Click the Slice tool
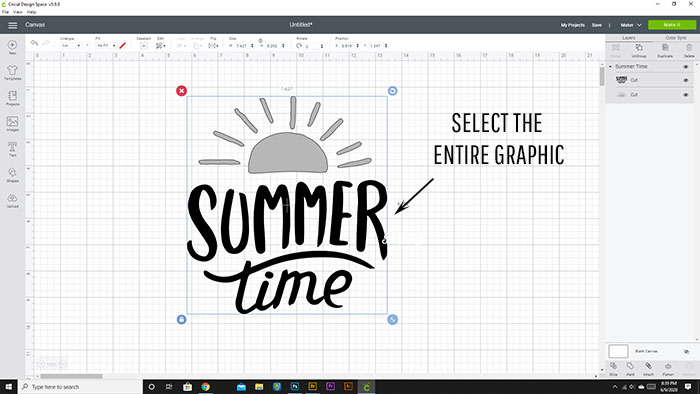Image resolution: width=700 pixels, height=394 pixels. pyautogui.click(x=613, y=369)
